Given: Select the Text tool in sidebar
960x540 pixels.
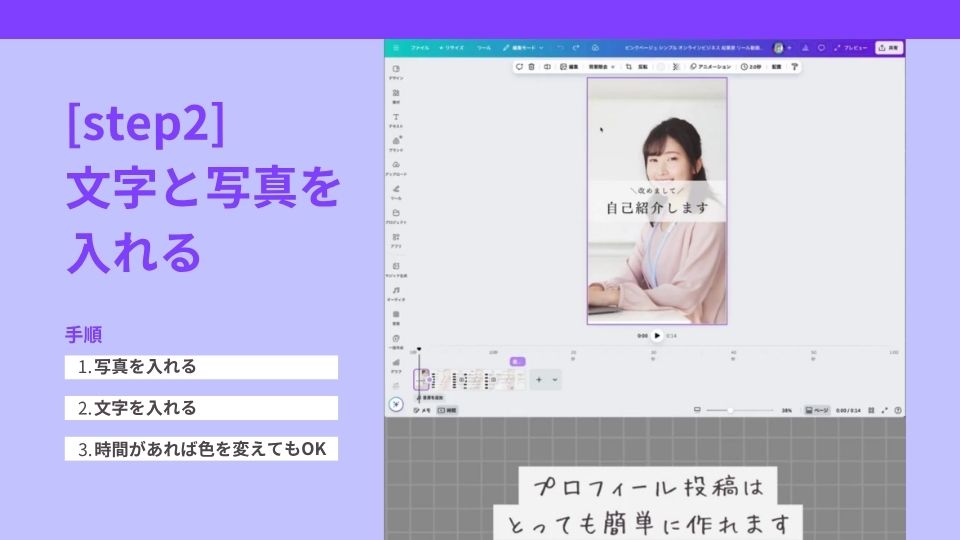Looking at the screenshot, I should (397, 119).
